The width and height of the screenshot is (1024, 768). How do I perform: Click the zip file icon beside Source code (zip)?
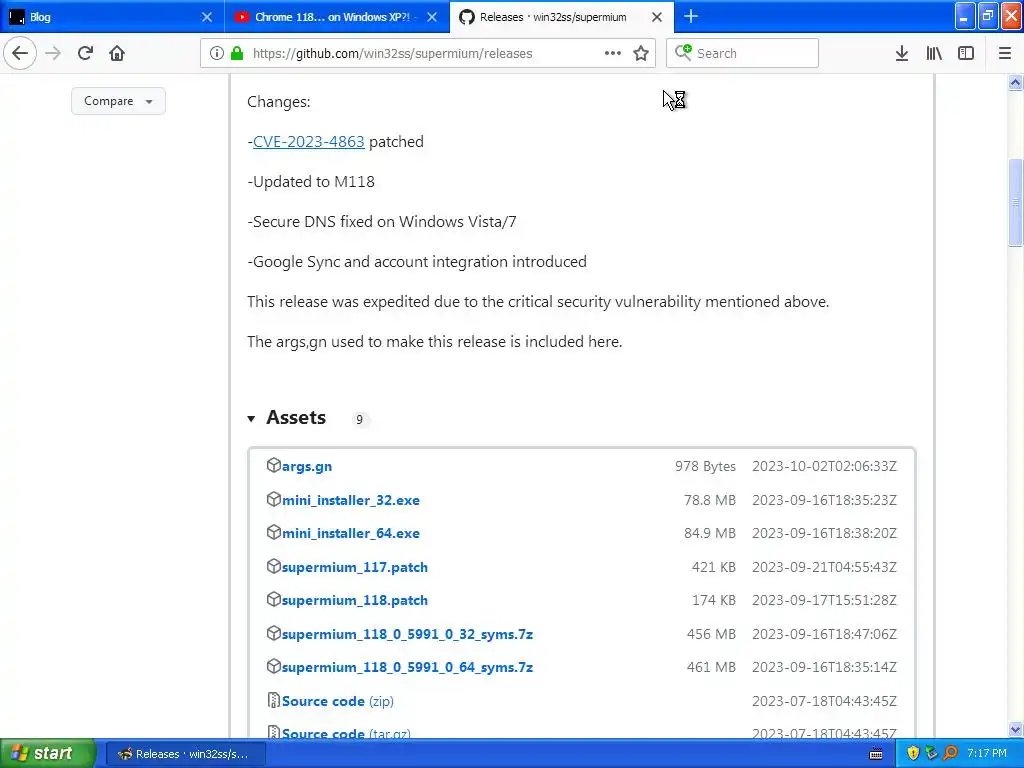point(274,699)
